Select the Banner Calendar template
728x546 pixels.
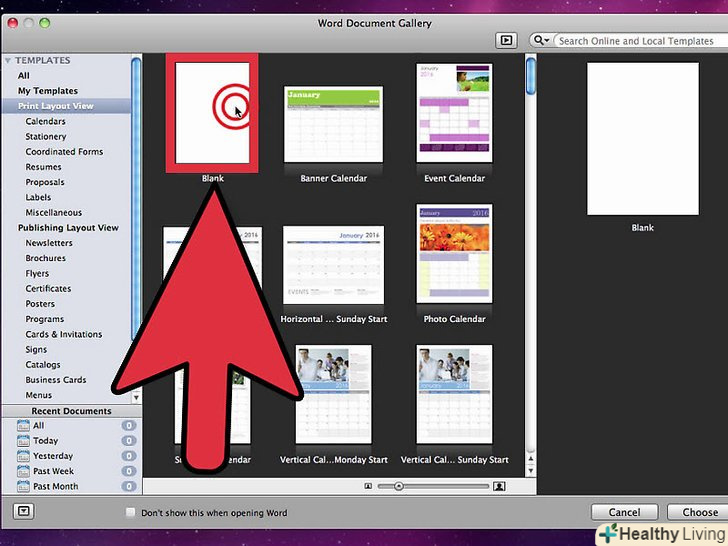pos(333,124)
